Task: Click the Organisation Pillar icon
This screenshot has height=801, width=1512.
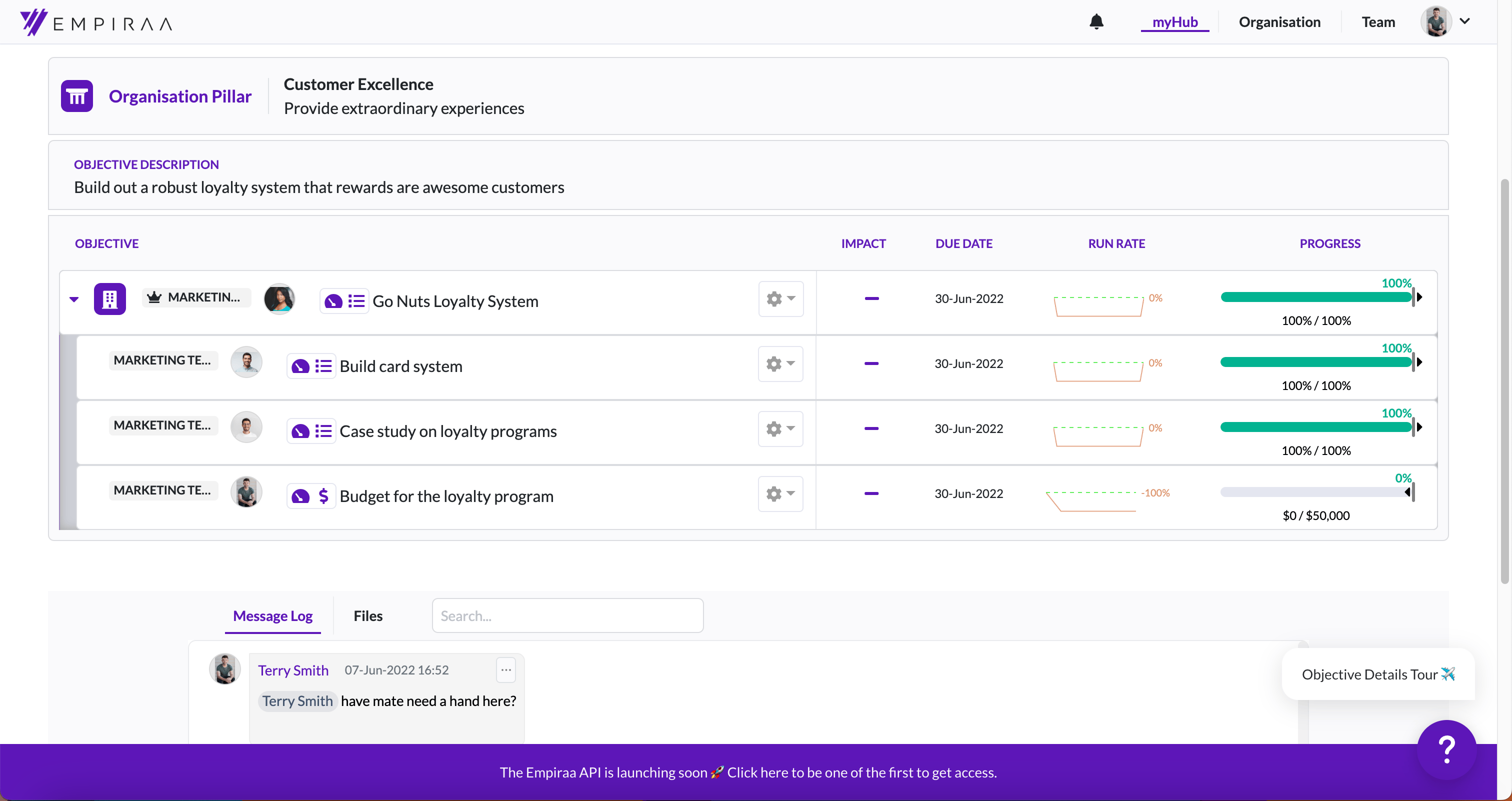Action: pos(77,96)
